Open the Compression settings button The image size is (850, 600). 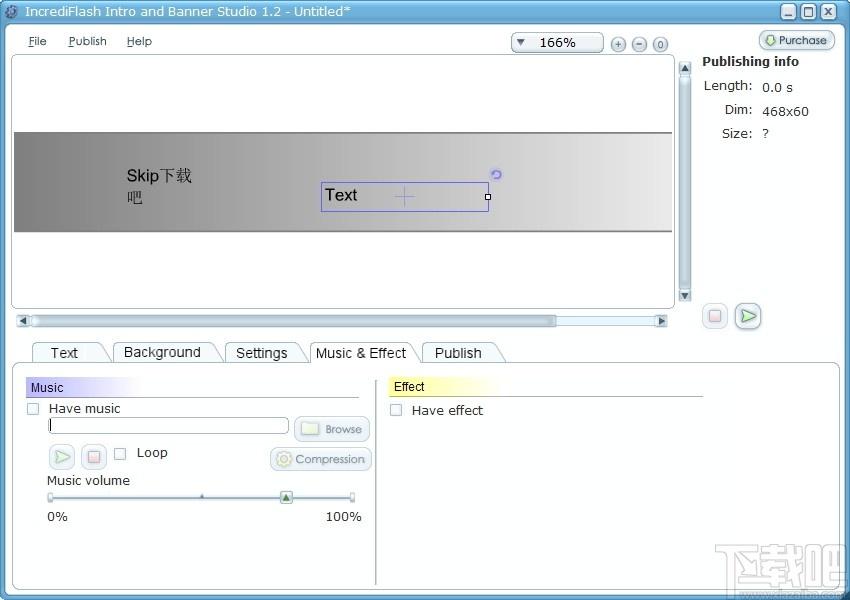click(320, 459)
